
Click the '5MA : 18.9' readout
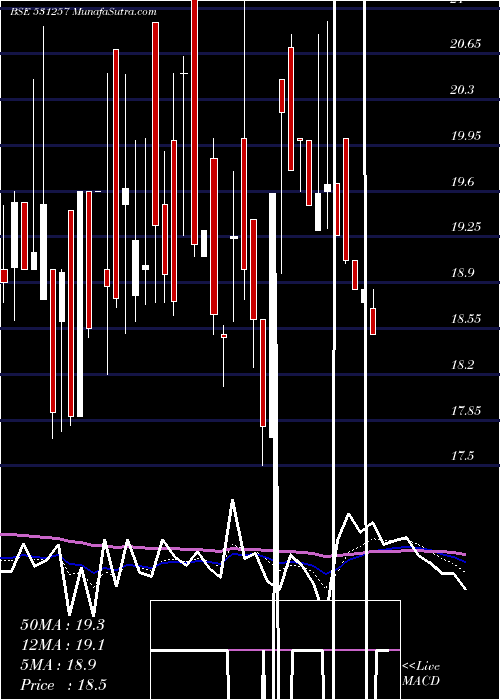[58, 665]
